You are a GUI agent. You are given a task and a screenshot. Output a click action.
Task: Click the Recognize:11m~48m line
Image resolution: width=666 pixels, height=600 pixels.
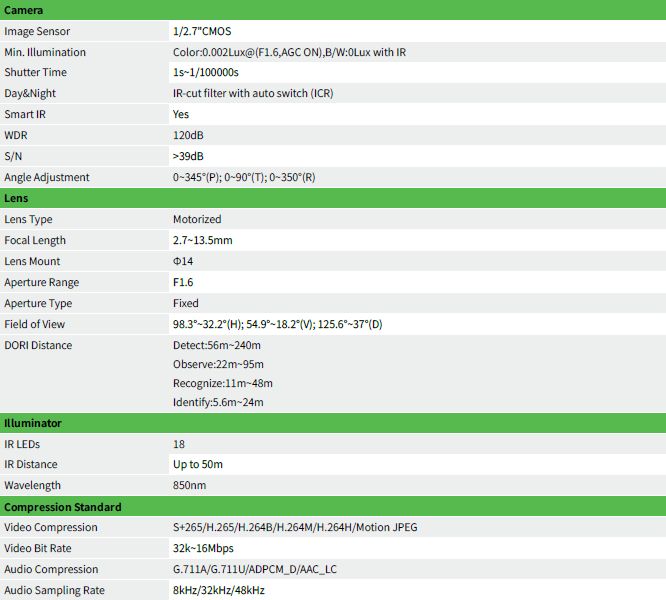point(223,383)
